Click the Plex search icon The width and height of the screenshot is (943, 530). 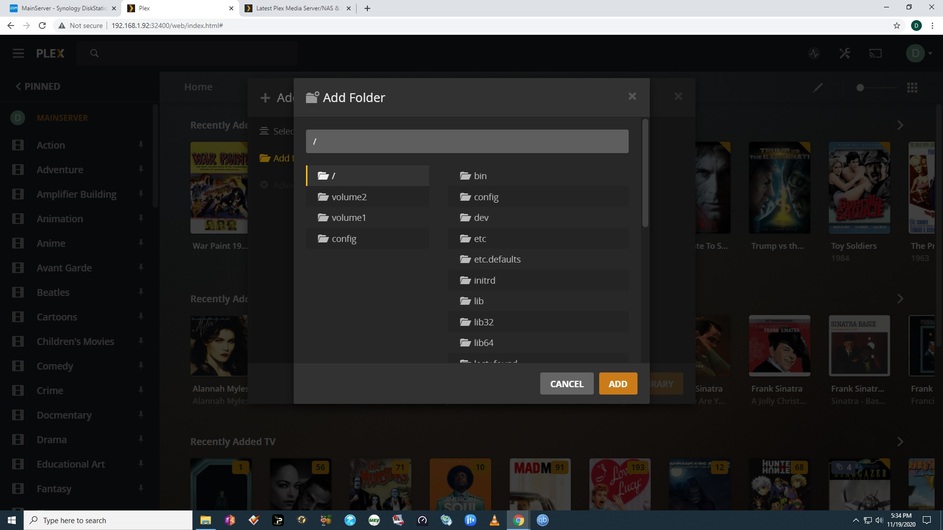click(x=94, y=54)
